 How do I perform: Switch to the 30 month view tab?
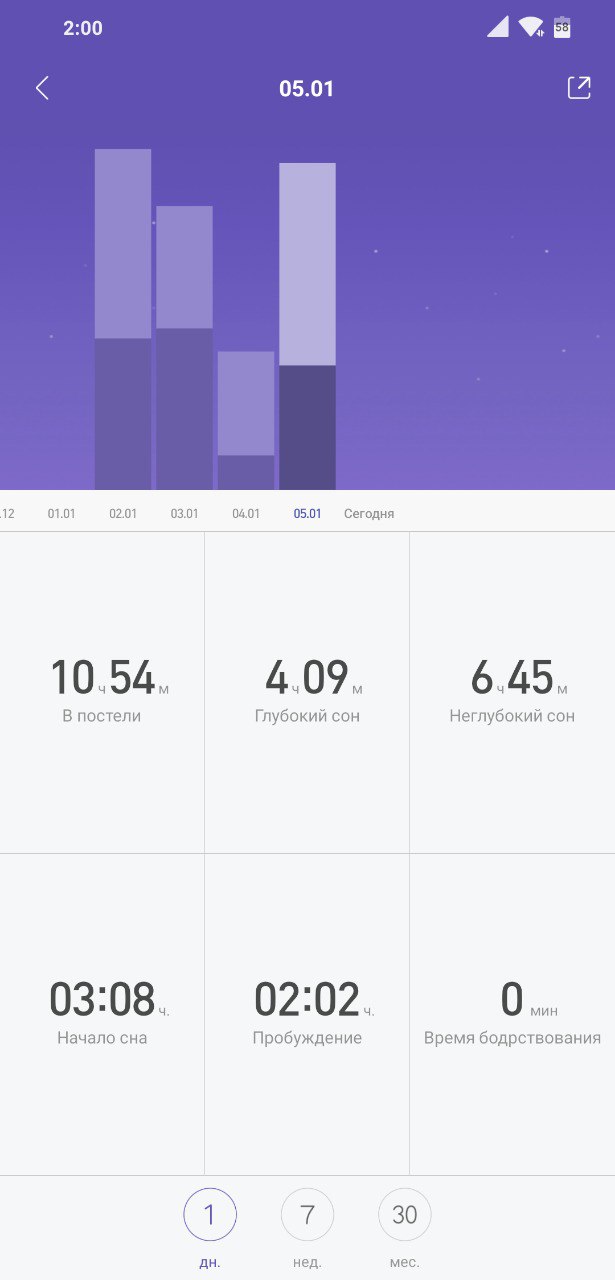(404, 1215)
